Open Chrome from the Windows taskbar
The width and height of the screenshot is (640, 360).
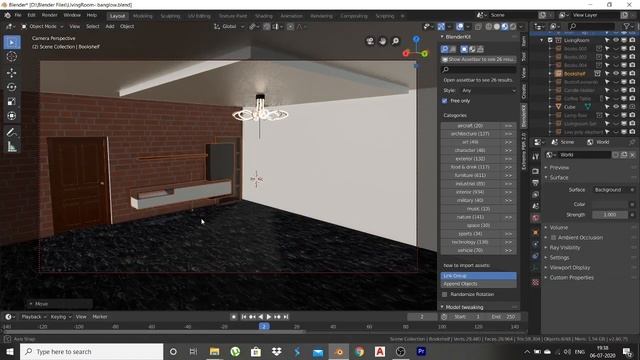click(359, 351)
